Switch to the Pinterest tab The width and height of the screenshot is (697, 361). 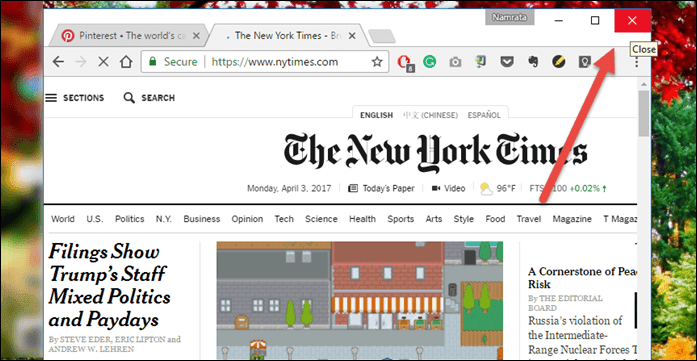129,36
